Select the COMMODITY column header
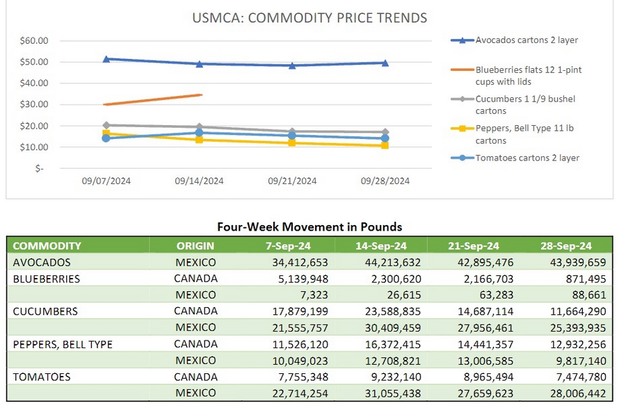The width and height of the screenshot is (626, 417). [48, 245]
